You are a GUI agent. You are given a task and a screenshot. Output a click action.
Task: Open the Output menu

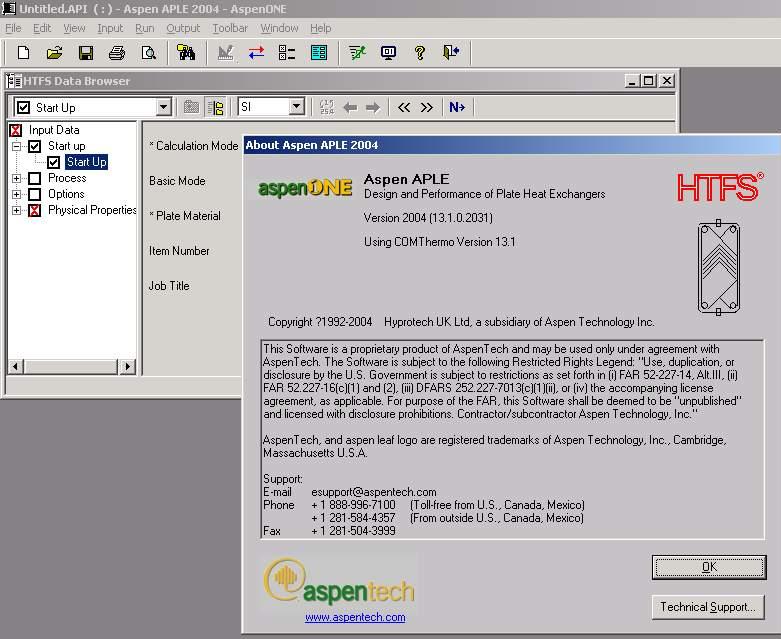point(183,28)
